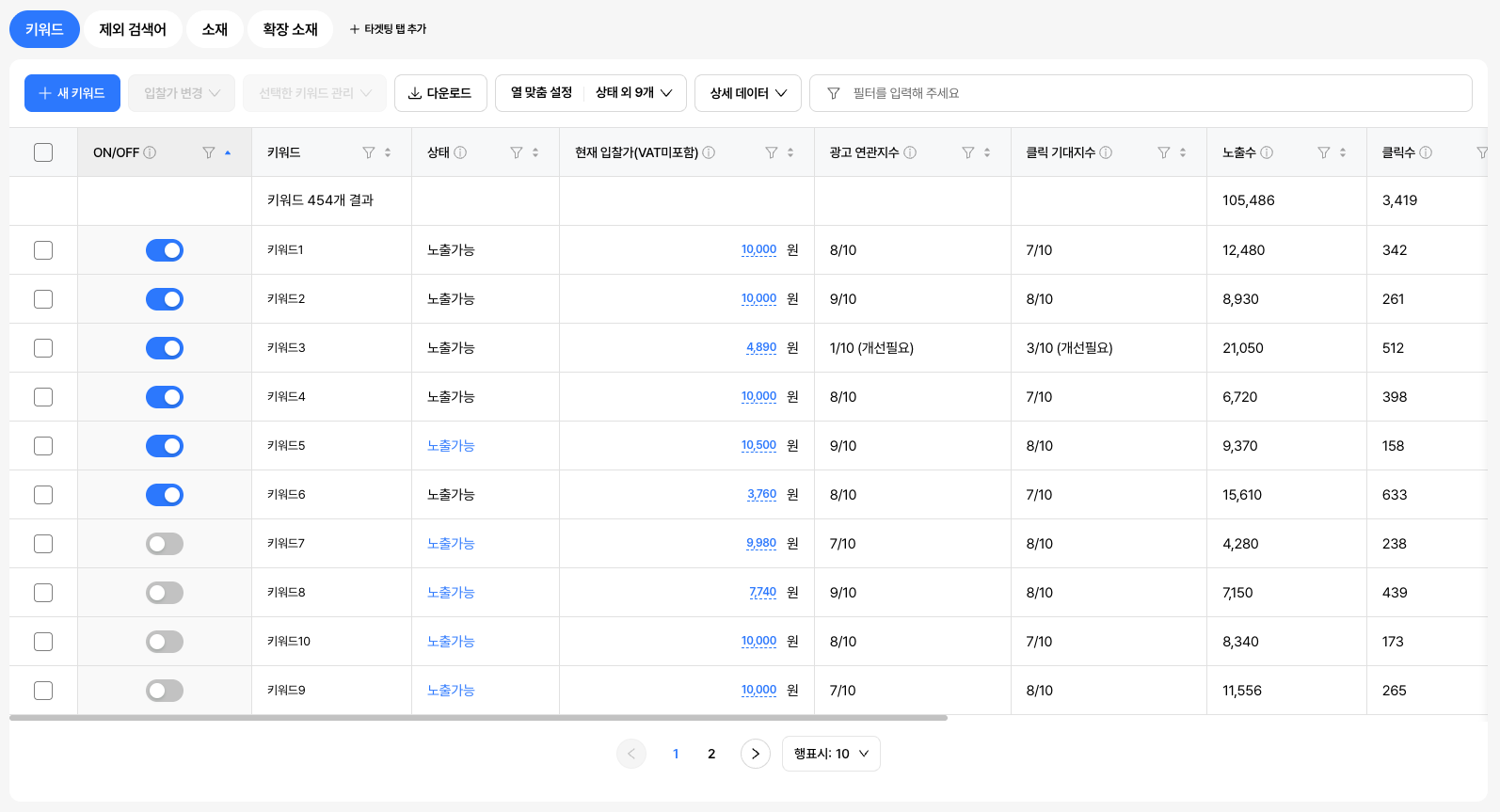Open filter icon in 광고 연관지수 column
This screenshot has width=1500, height=812.
point(968,152)
